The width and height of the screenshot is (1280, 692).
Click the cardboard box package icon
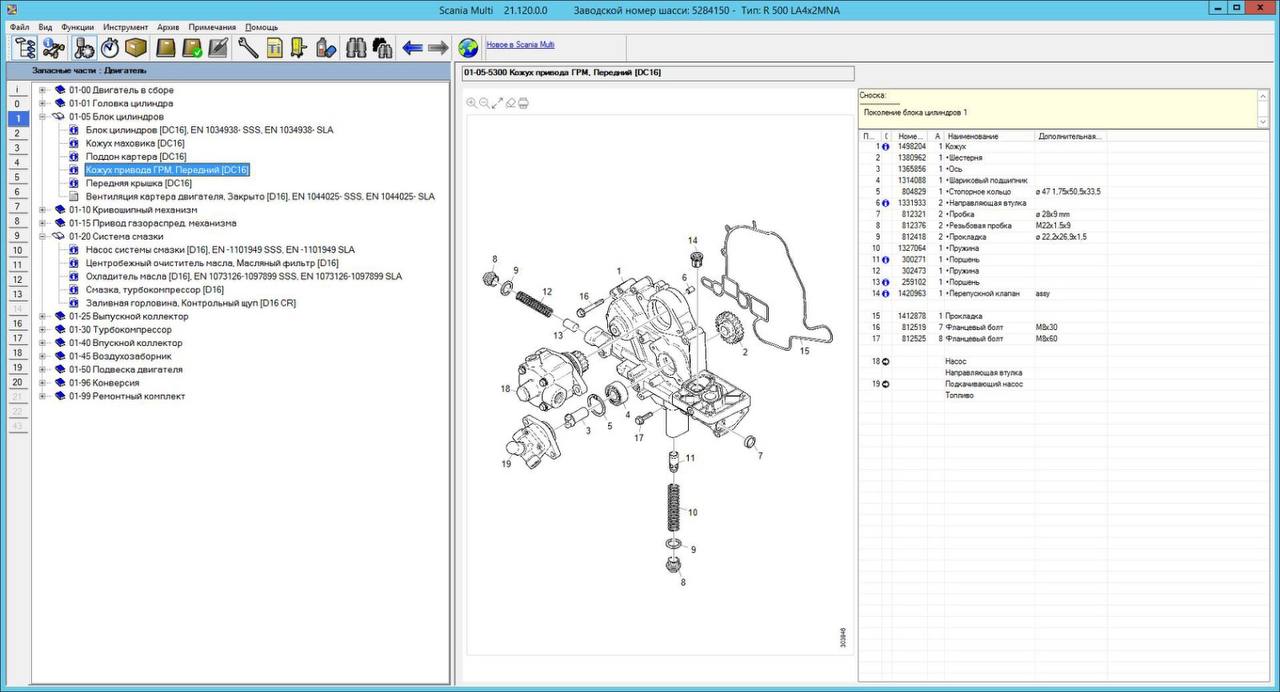click(x=136, y=47)
